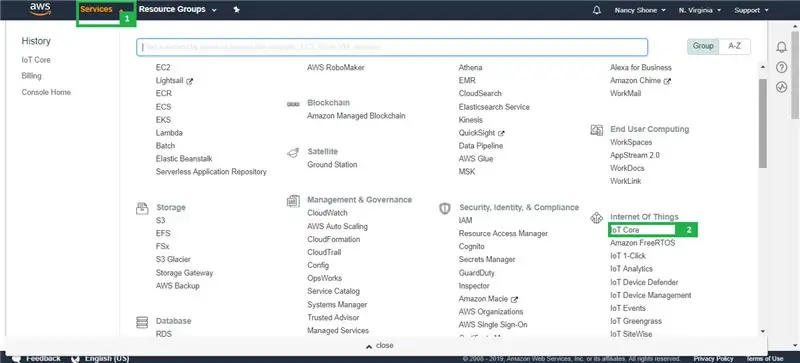The image size is (800, 363).
Task: Open Ground Station service
Action: coord(332,164)
